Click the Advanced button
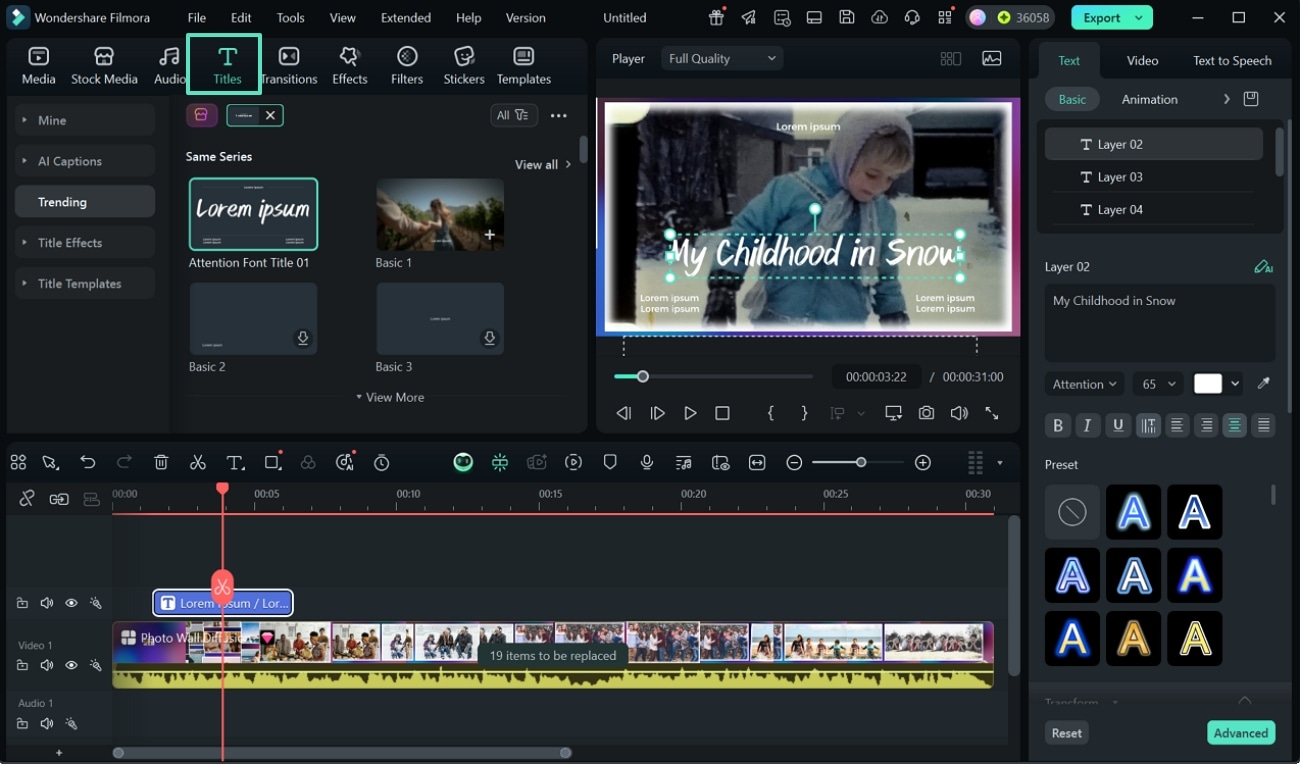Viewport: 1300px width, 764px height. [1241, 733]
